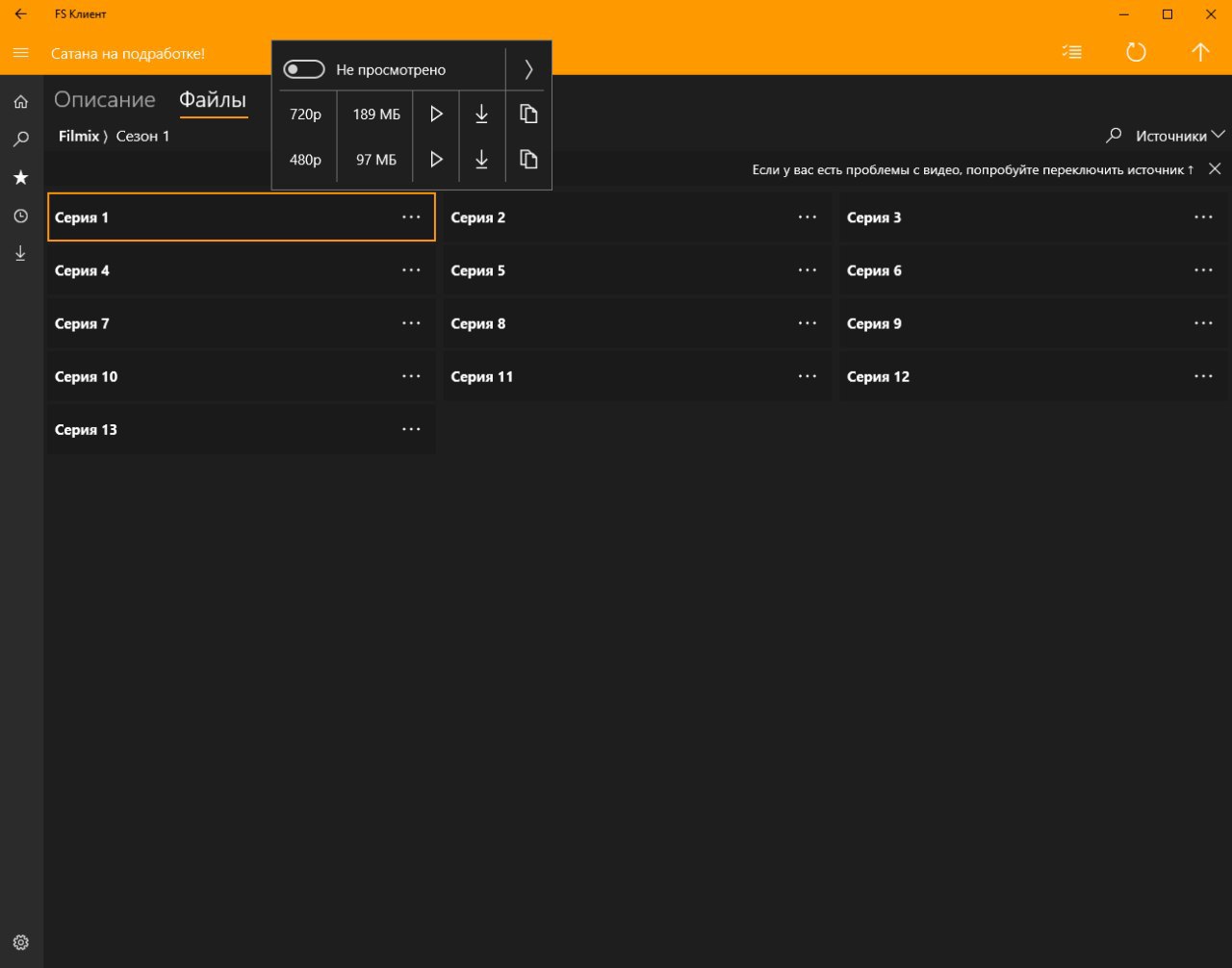Click the refresh icon in header
Image resolution: width=1232 pixels, height=968 pixels.
pos(1136,52)
